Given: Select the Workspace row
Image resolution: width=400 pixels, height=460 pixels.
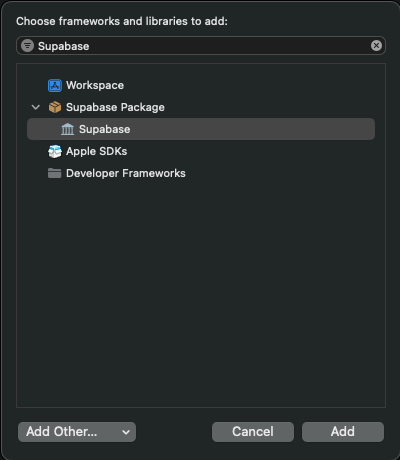Looking at the screenshot, I should click(201, 85).
